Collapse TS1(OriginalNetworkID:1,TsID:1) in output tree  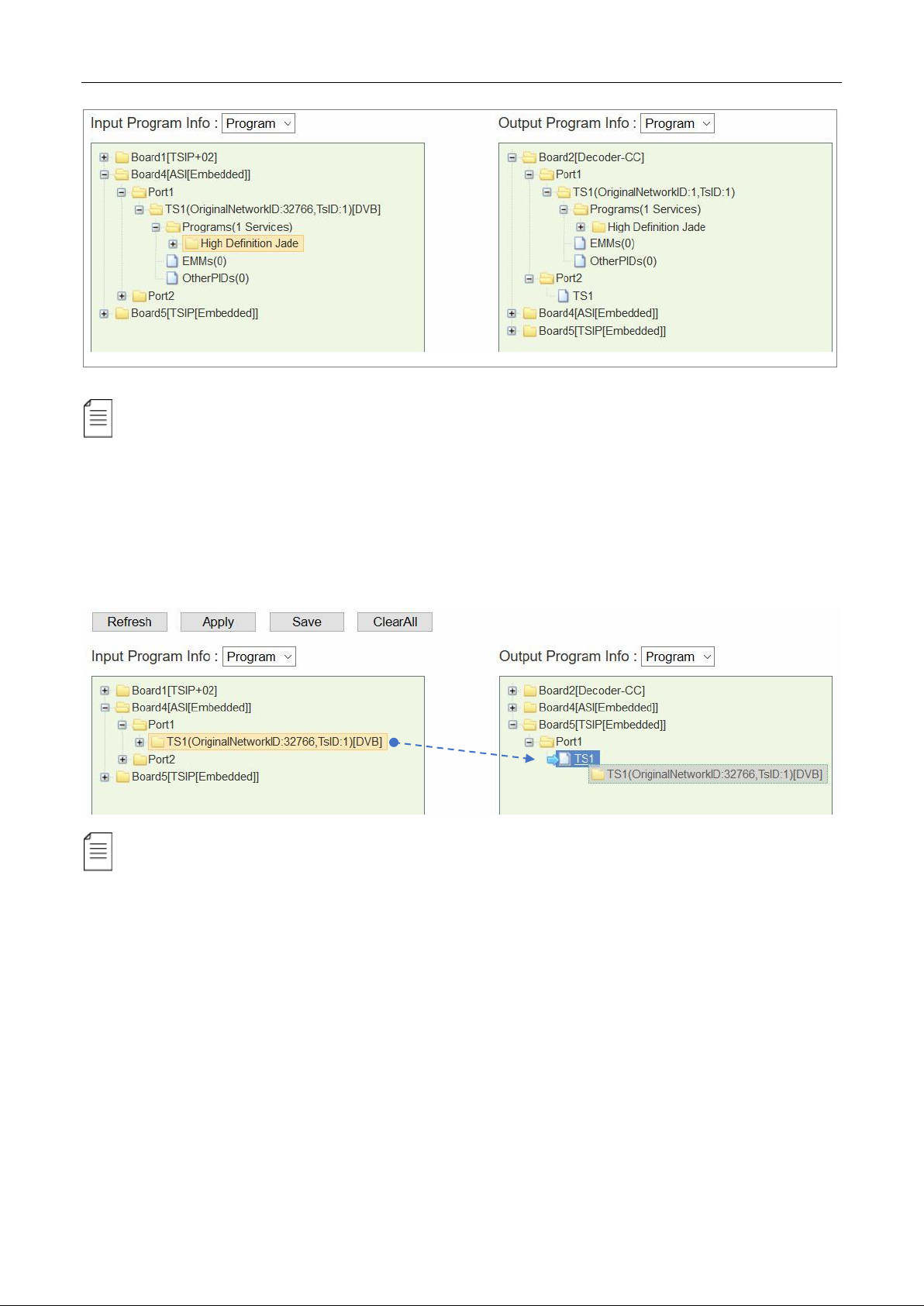(546, 192)
